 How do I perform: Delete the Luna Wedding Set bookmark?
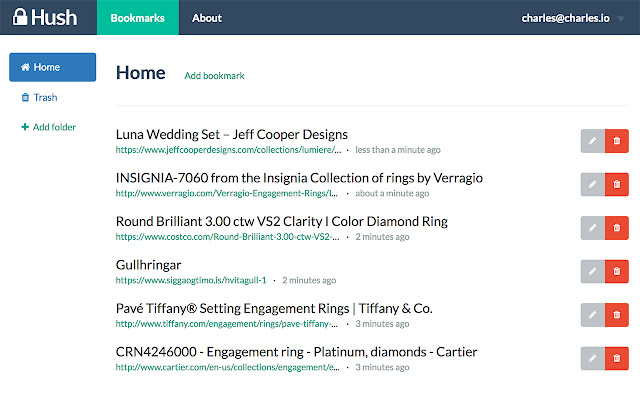coord(616,141)
